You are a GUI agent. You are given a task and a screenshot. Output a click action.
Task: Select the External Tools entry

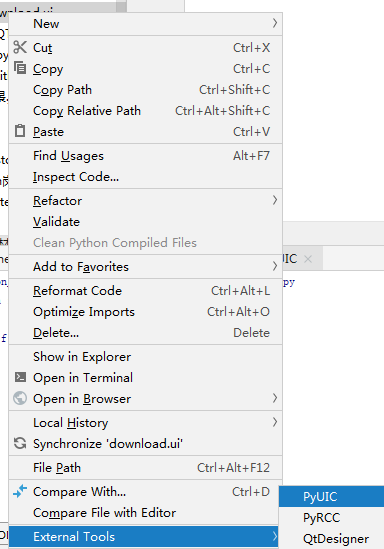[x=144, y=536]
